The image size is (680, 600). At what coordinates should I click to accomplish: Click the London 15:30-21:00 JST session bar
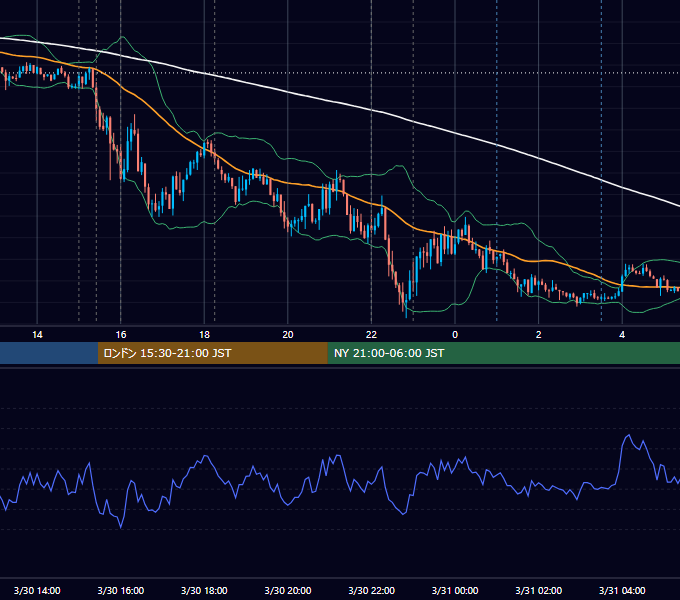tap(212, 353)
